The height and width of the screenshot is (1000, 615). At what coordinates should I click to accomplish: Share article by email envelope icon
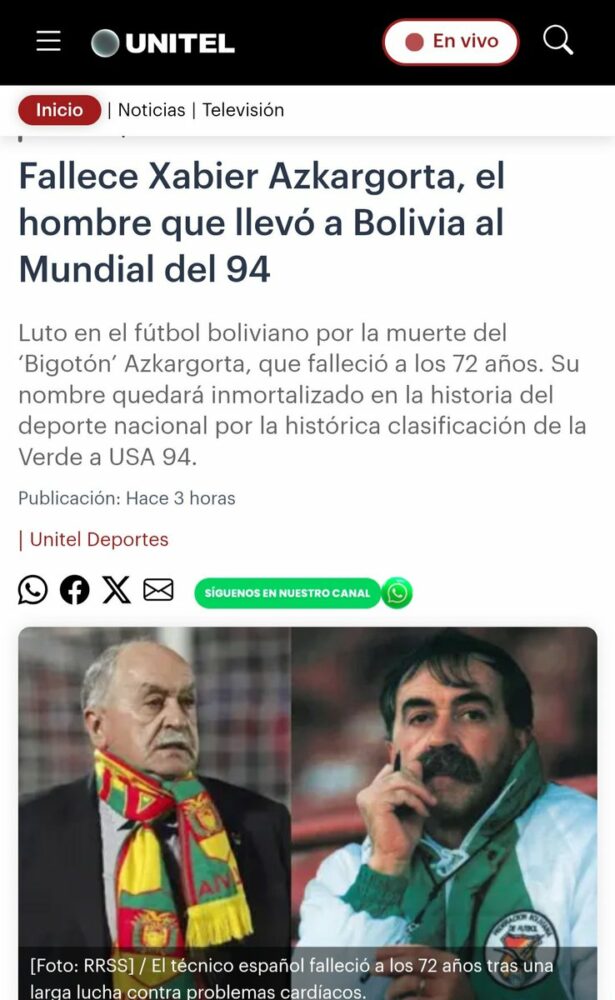(x=158, y=590)
